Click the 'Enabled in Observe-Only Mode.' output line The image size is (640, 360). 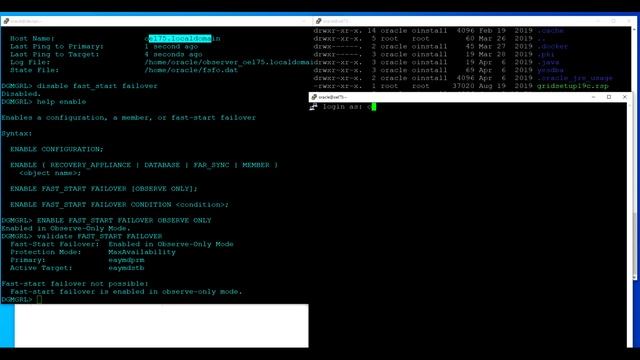point(66,229)
